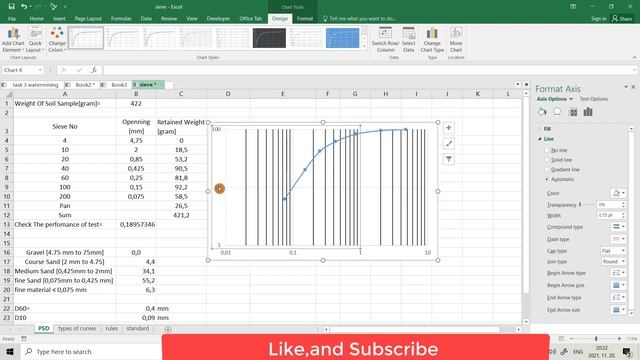The image size is (640, 360).
Task: Click Sign in link
Action: pyautogui.click(x=599, y=18)
